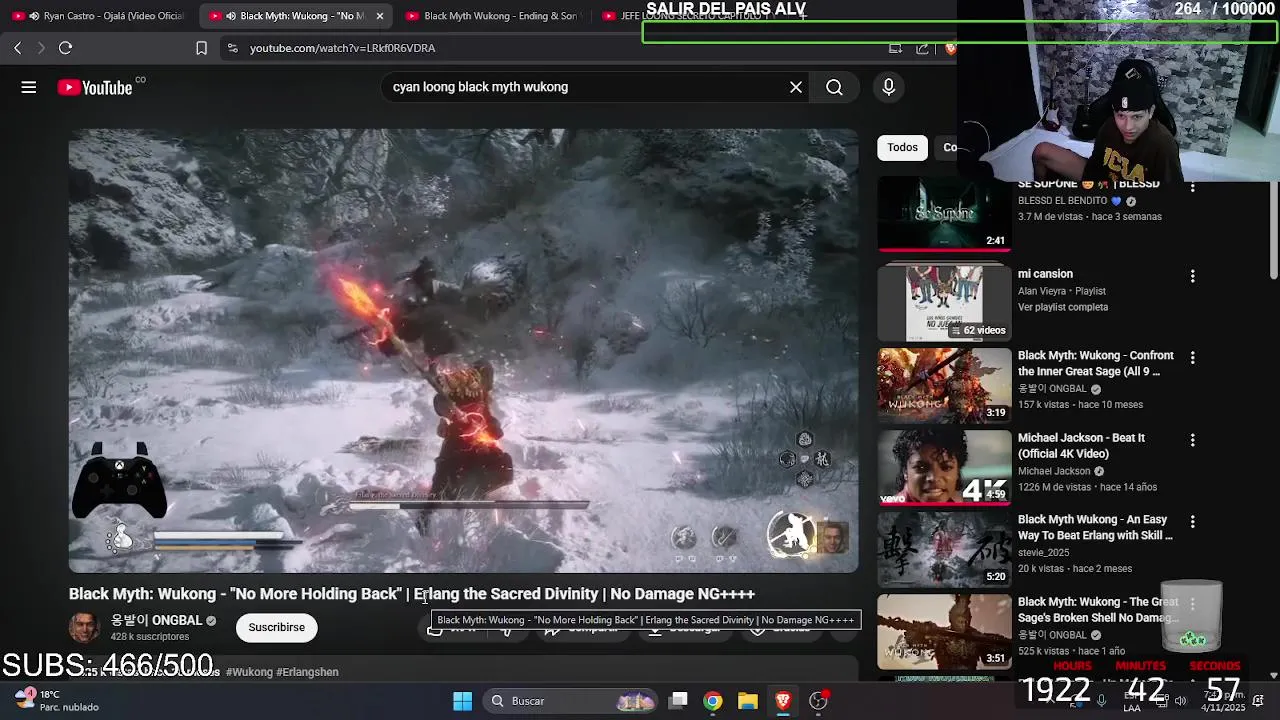Open the mi cansion playlist thumbnail
This screenshot has width=1280, height=720.
tap(944, 303)
